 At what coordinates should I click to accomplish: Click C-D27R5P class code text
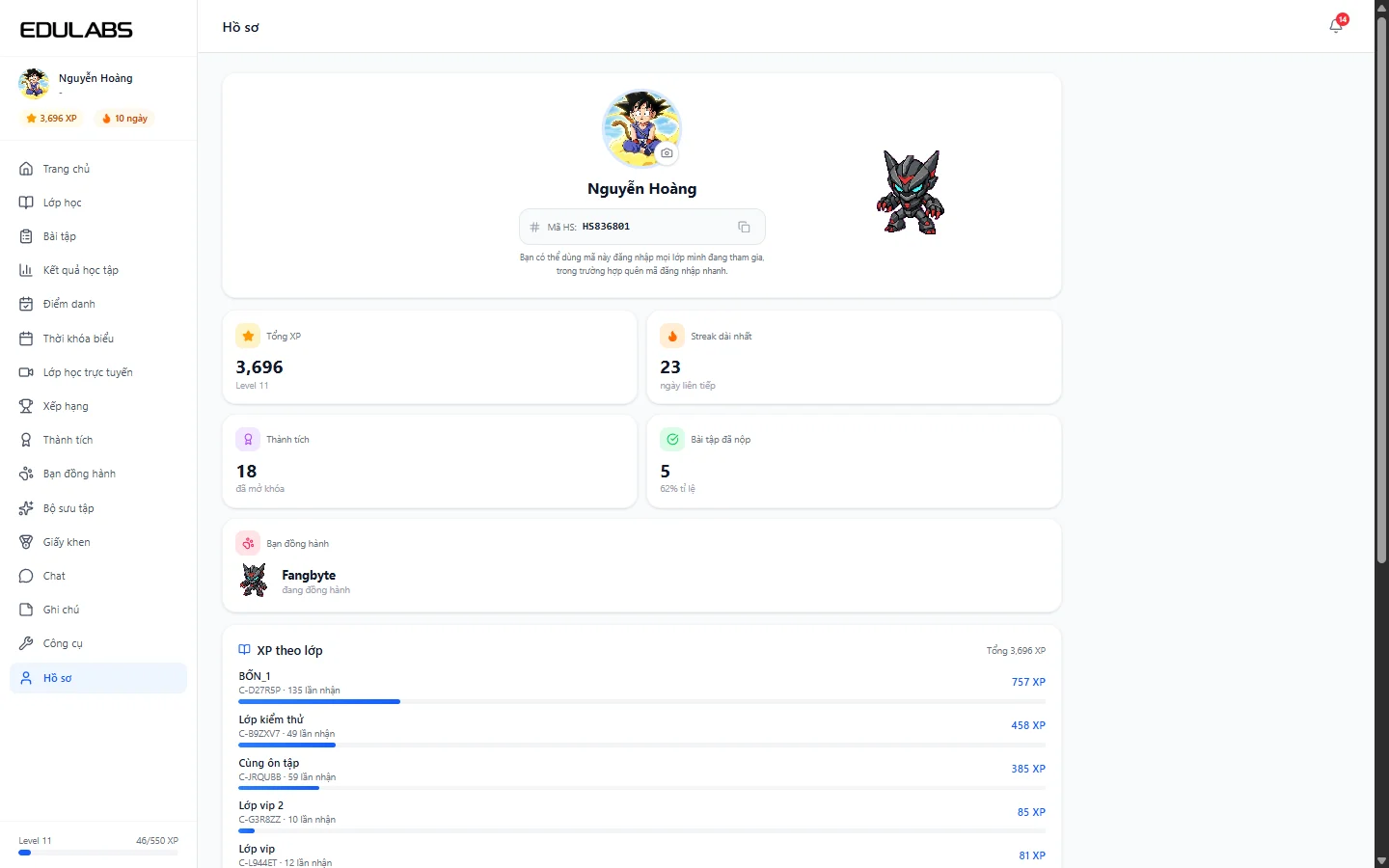[x=259, y=691]
